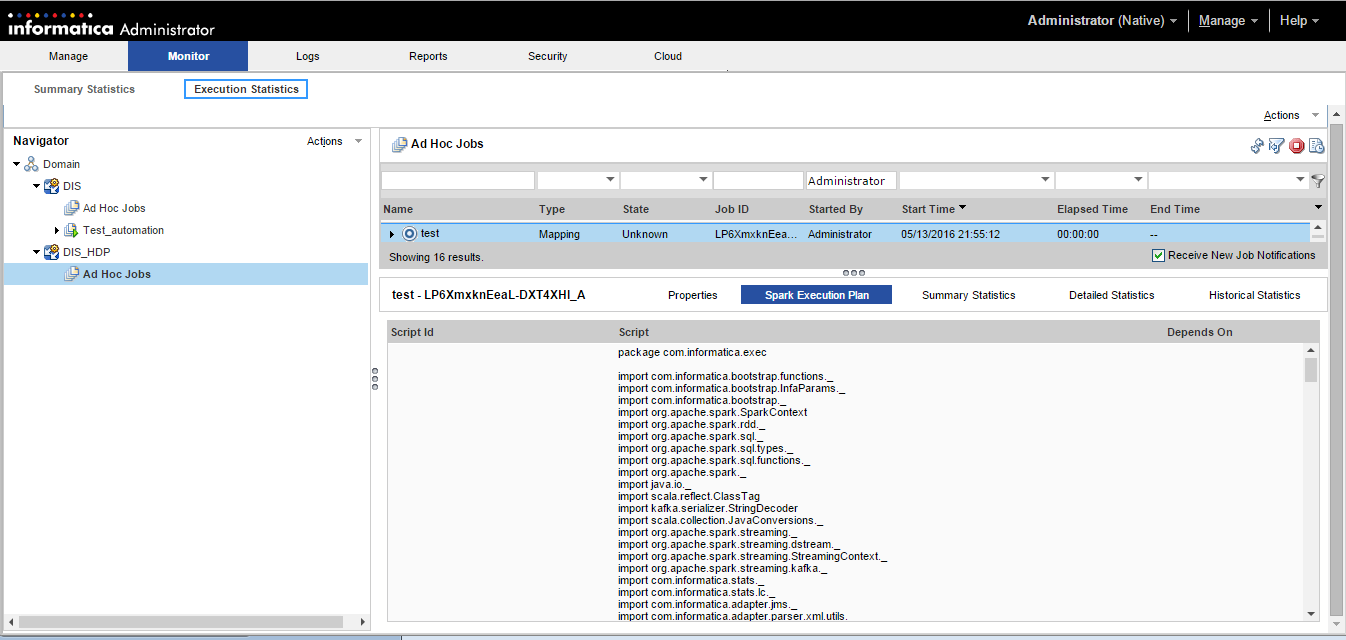This screenshot has width=1346, height=640.
Task: Click script panel vertical scrollbar thumb
Action: pyautogui.click(x=1311, y=370)
